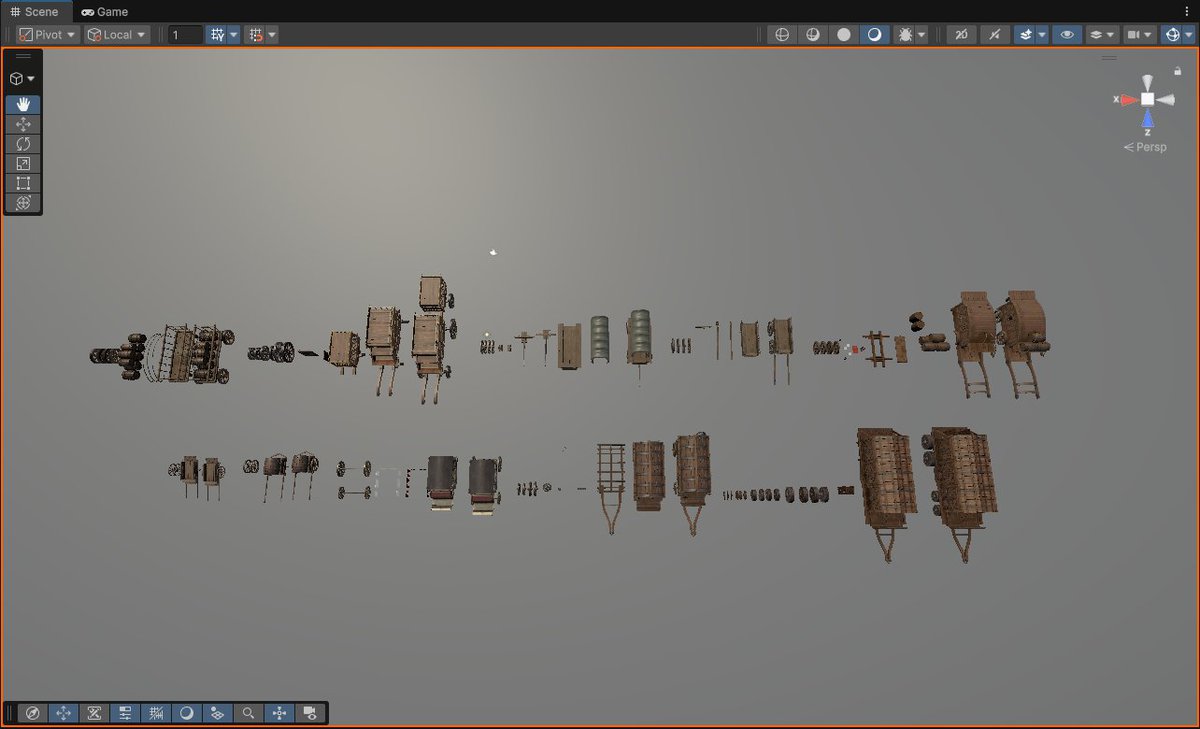Open the Local handle rotation dropdown
1200x729 pixels.
117,35
